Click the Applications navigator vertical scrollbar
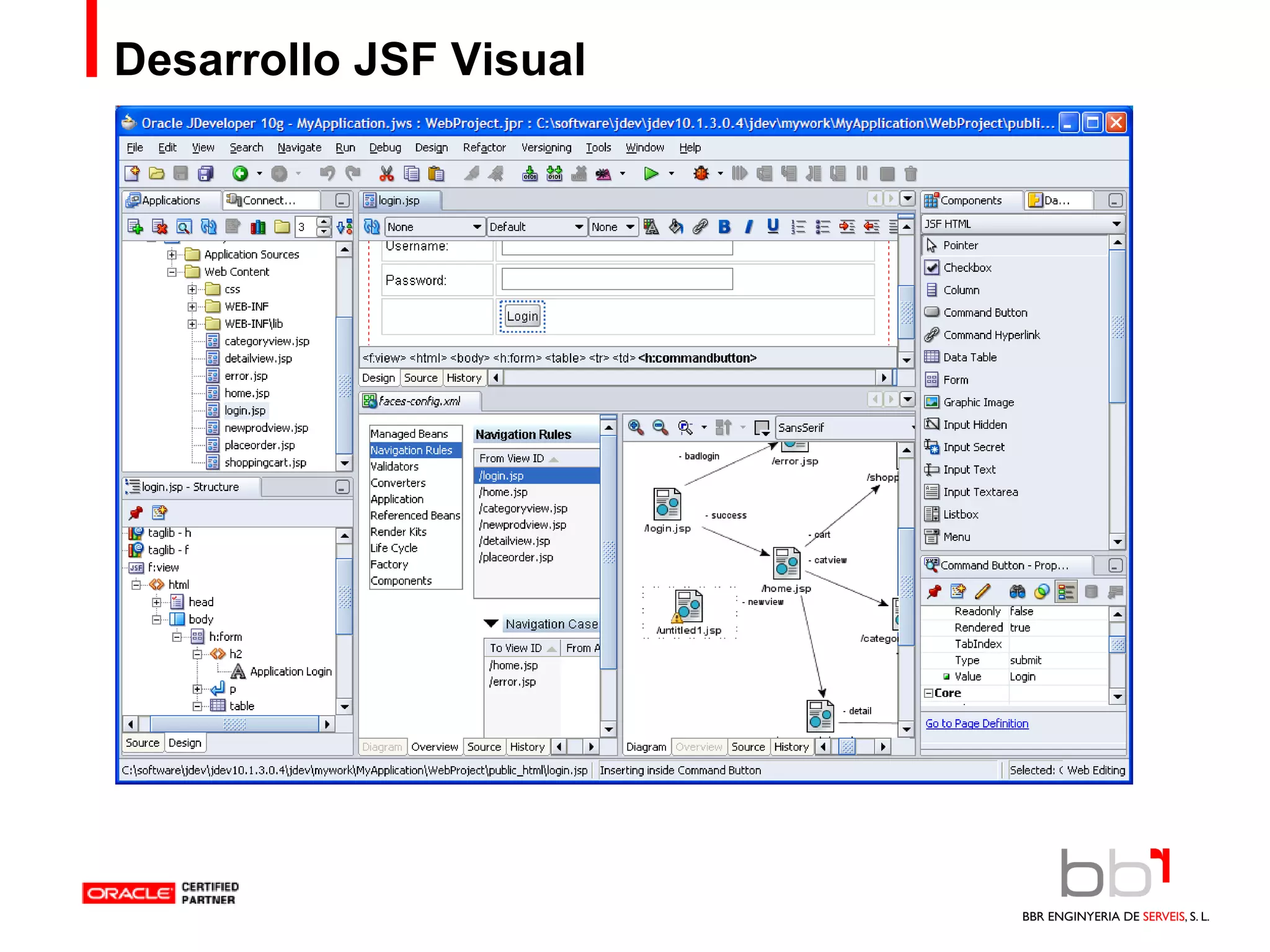Viewport: 1270px width, 952px height. point(345,356)
